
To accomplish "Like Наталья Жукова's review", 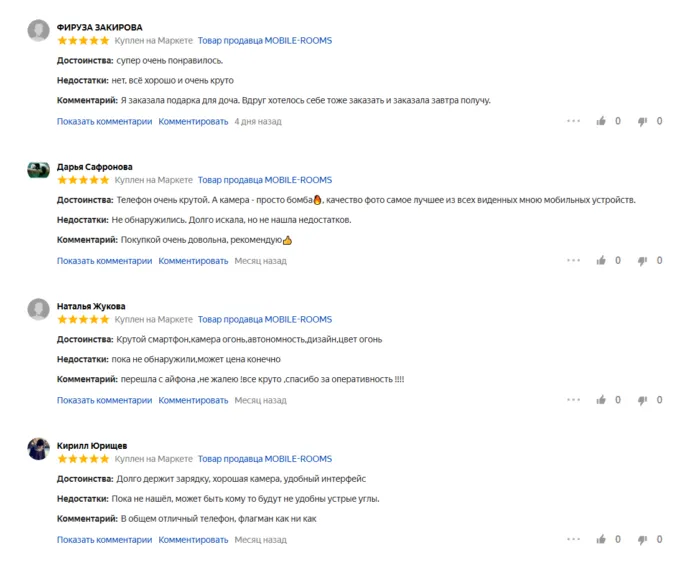I will [x=601, y=400].
